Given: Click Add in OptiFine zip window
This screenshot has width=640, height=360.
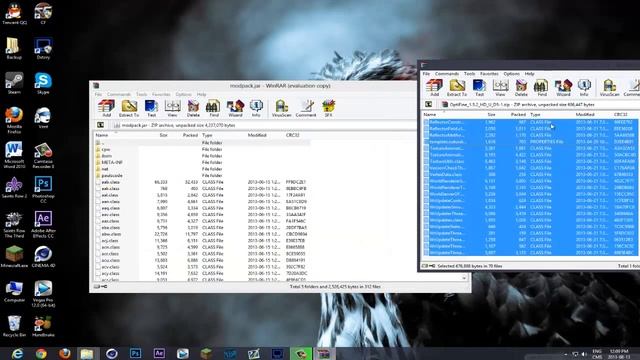Looking at the screenshot, I should (434, 87).
